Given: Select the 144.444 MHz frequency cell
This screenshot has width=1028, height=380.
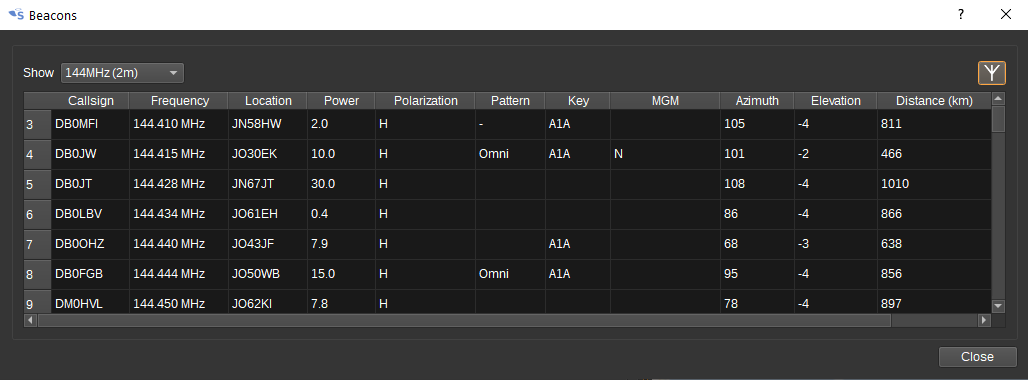Looking at the screenshot, I should click(x=179, y=274).
